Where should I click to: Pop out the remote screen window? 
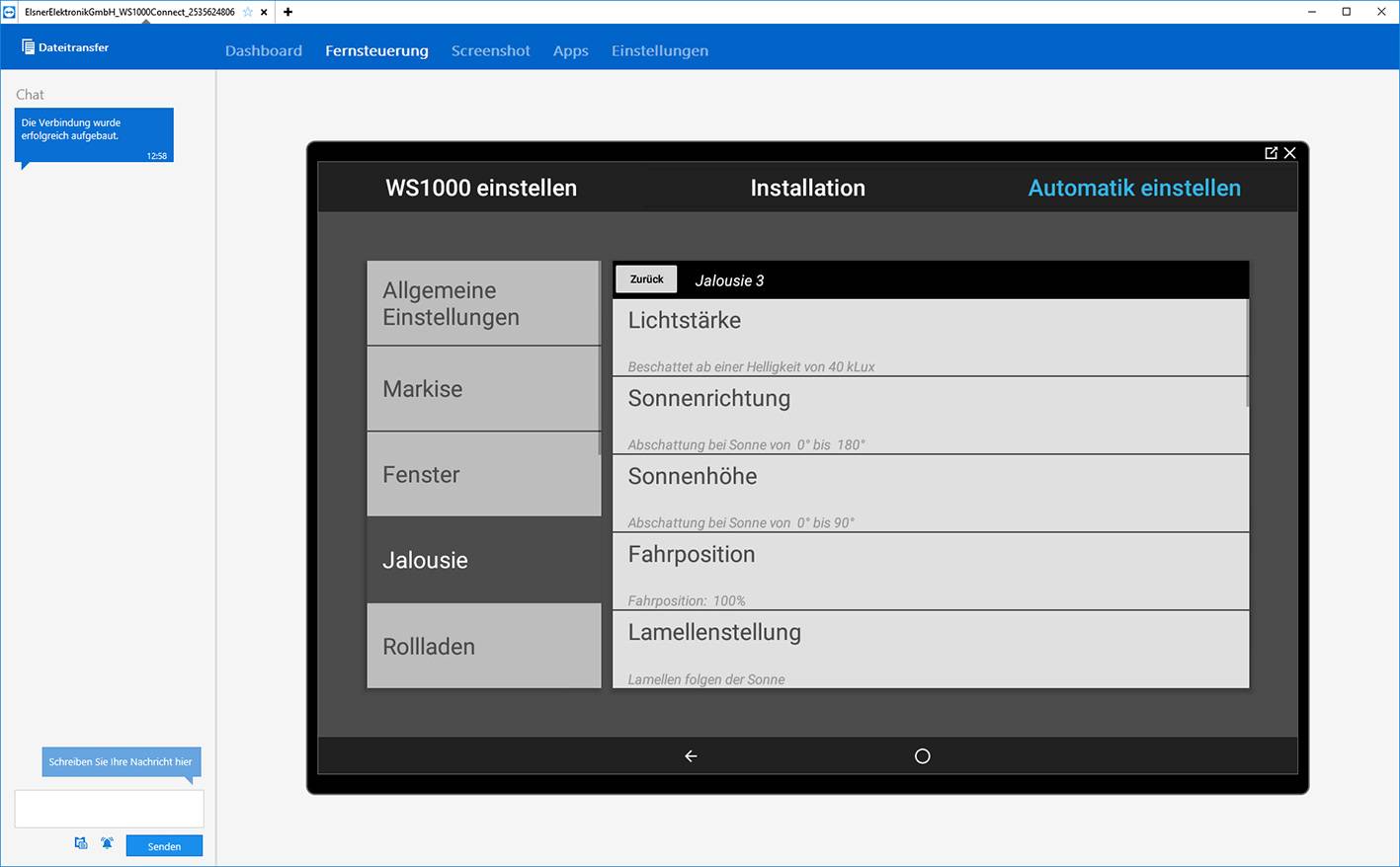(1271, 153)
